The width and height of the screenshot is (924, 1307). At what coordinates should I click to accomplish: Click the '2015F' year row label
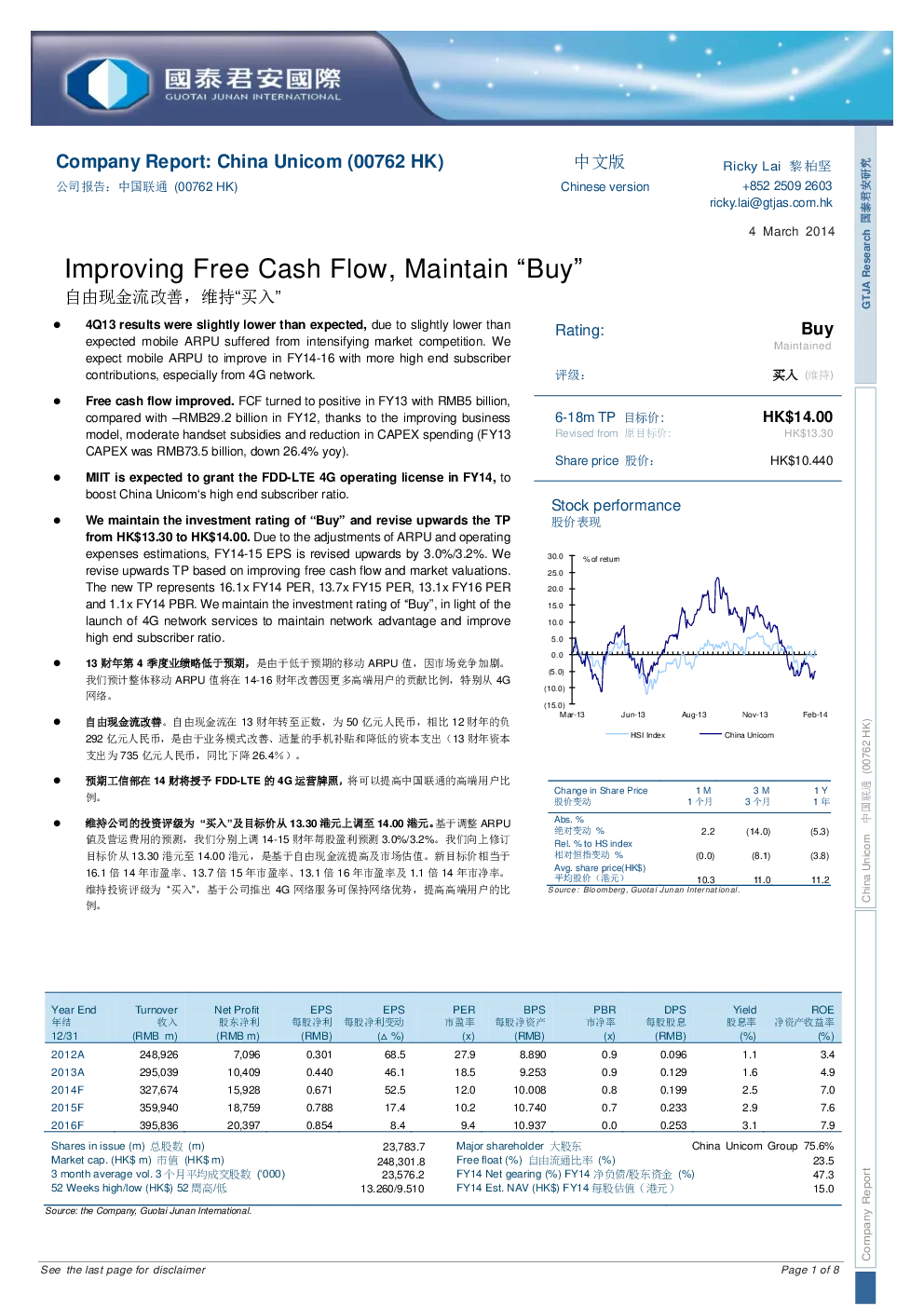tap(68, 1108)
